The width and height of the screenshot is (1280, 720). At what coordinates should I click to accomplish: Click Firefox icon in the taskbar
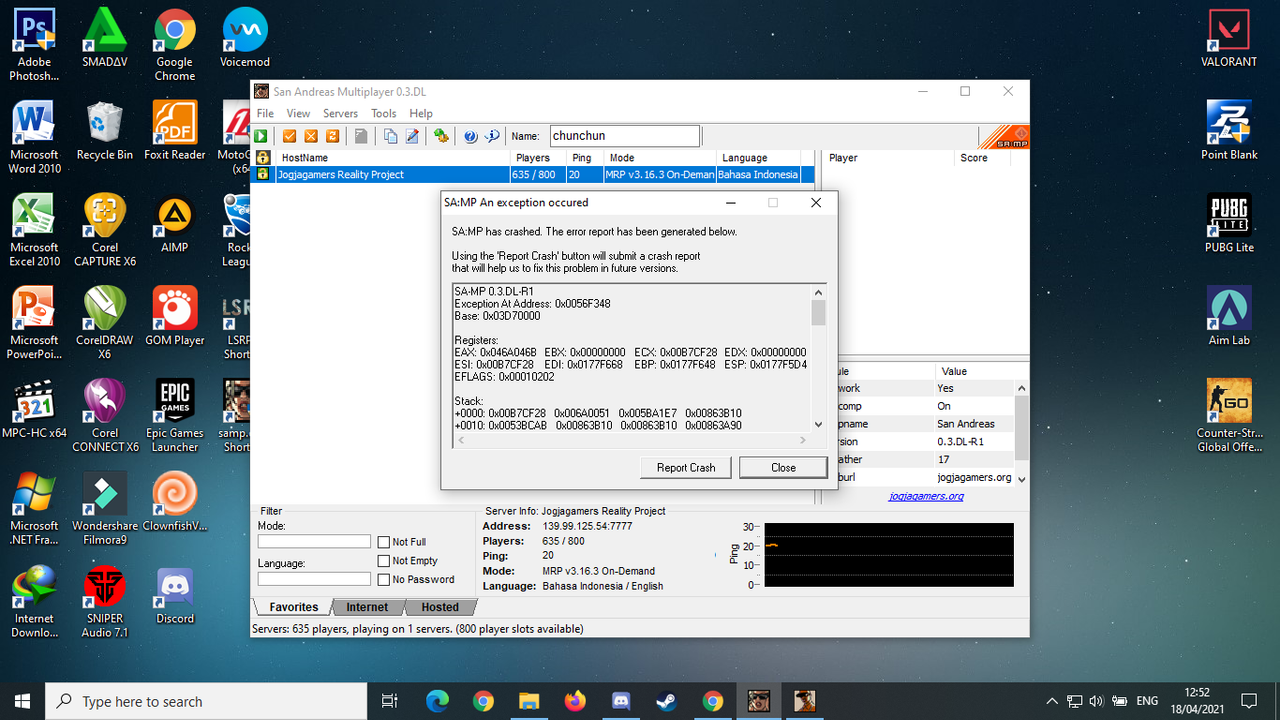(574, 701)
